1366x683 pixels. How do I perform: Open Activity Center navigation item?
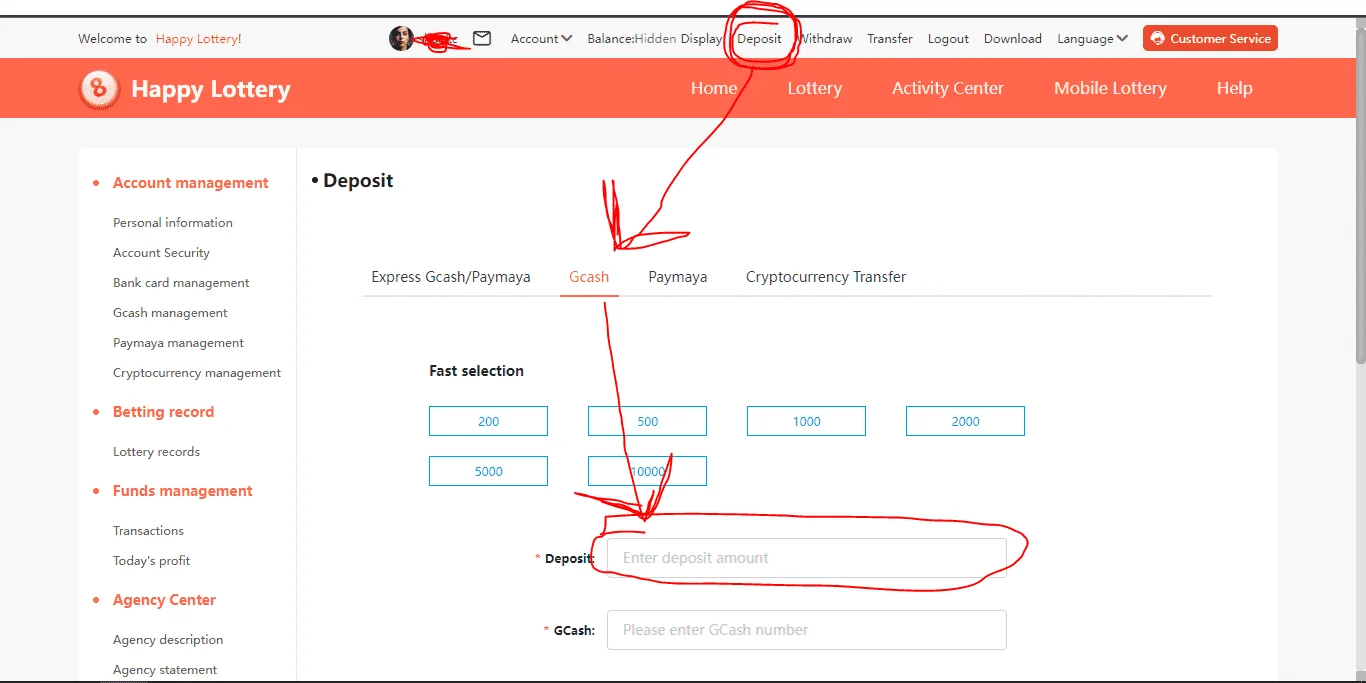pos(948,88)
